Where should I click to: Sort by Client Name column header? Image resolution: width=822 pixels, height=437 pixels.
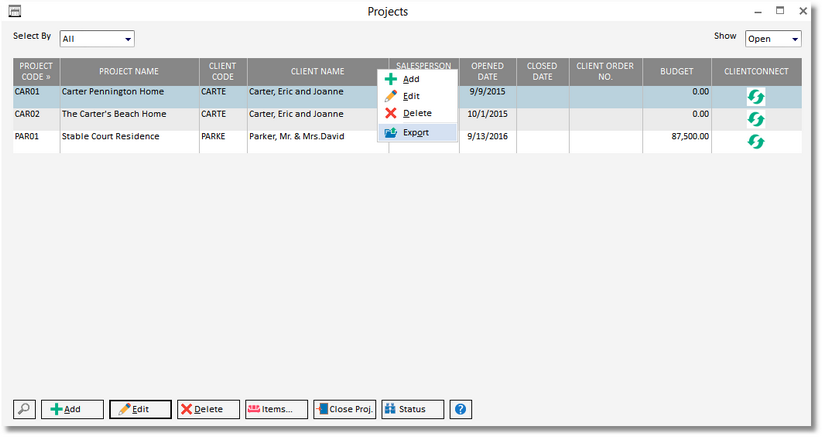pyautogui.click(x=318, y=72)
